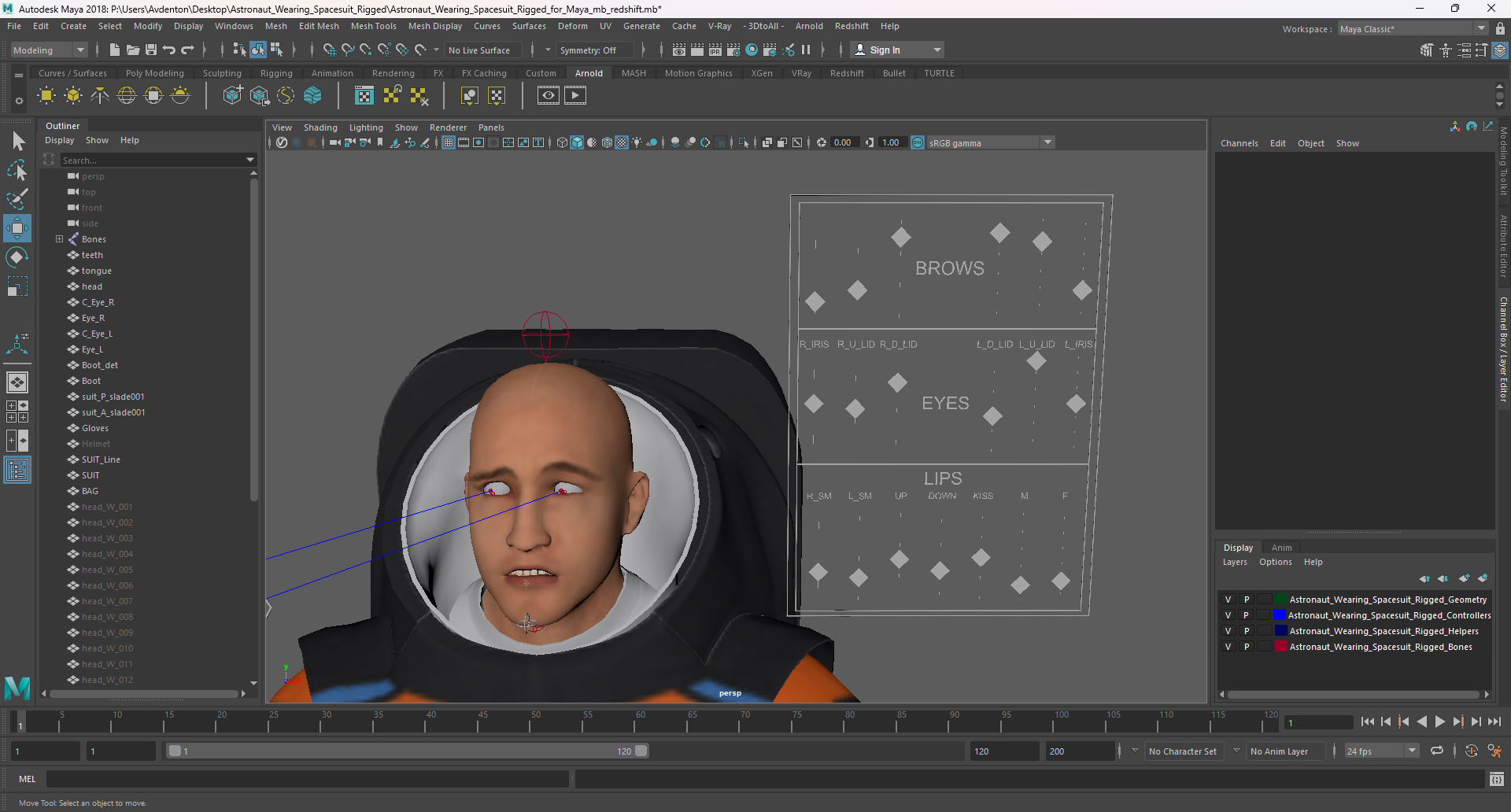Open the Modeling menu set dropdown
1511x812 pixels.
coord(49,50)
